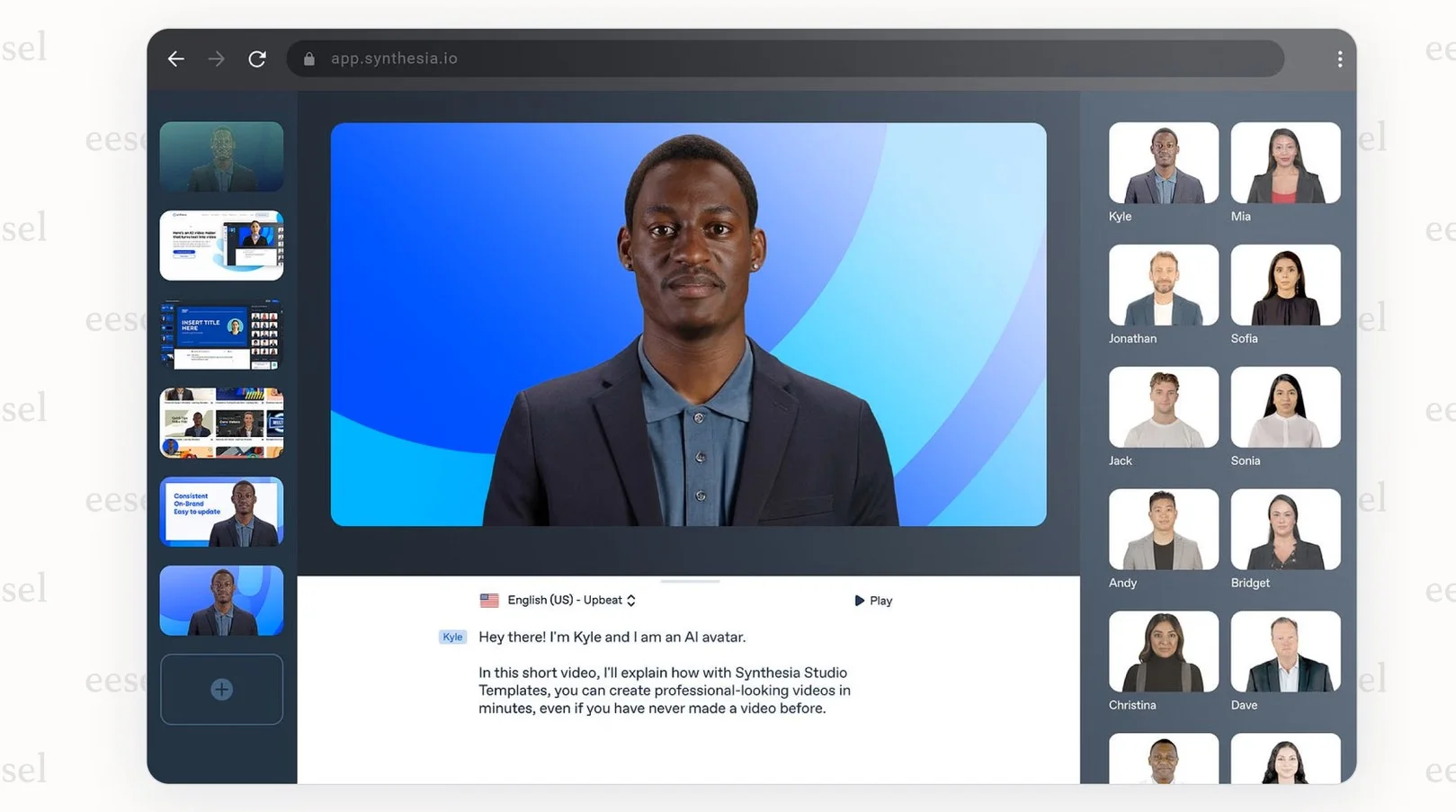Viewport: 1456px width, 812px height.
Task: Click the browser back arrow
Action: pos(175,59)
